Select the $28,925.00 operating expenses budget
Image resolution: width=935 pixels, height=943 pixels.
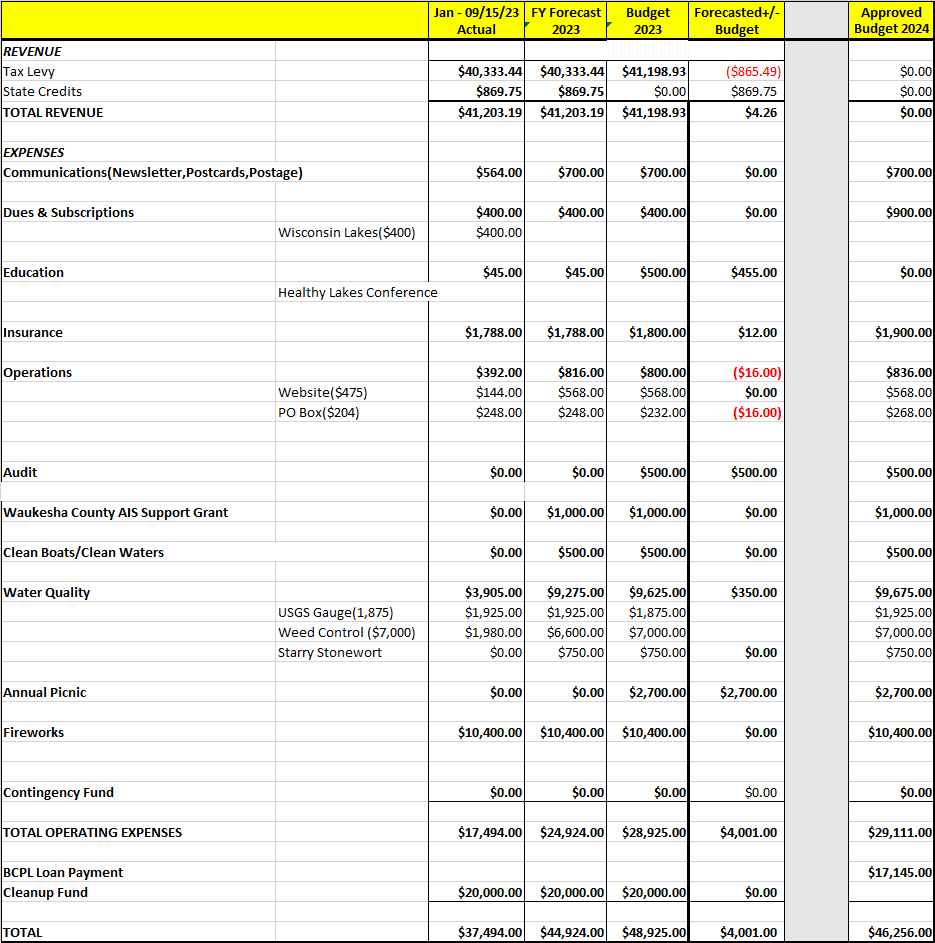(x=654, y=832)
